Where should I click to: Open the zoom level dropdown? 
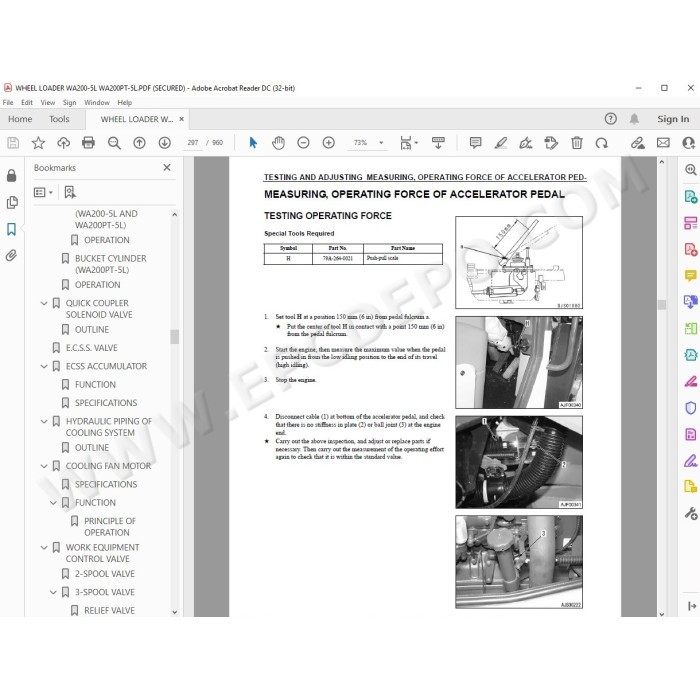coord(381,143)
